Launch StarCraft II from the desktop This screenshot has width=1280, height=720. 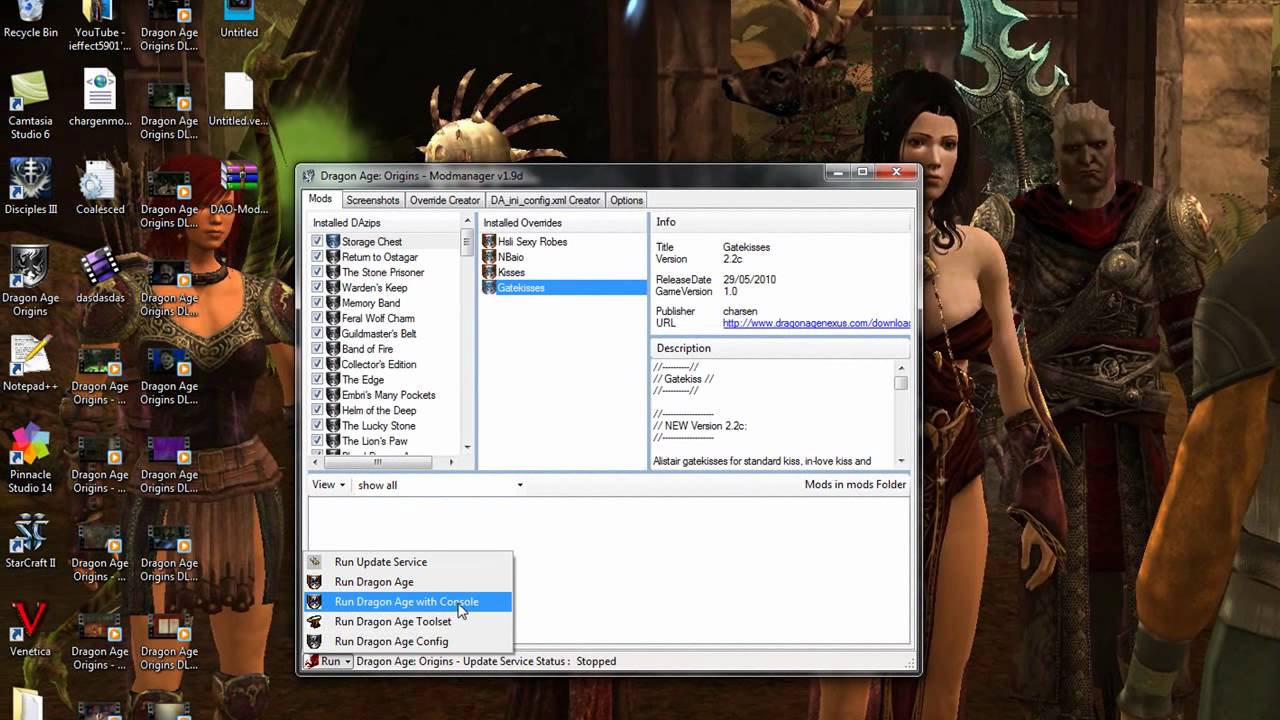29,533
